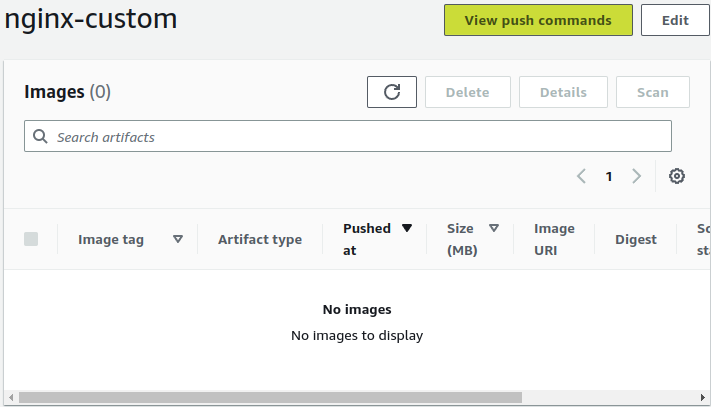The width and height of the screenshot is (711, 407).
Task: Click the Edit repository button
Action: [x=675, y=20]
